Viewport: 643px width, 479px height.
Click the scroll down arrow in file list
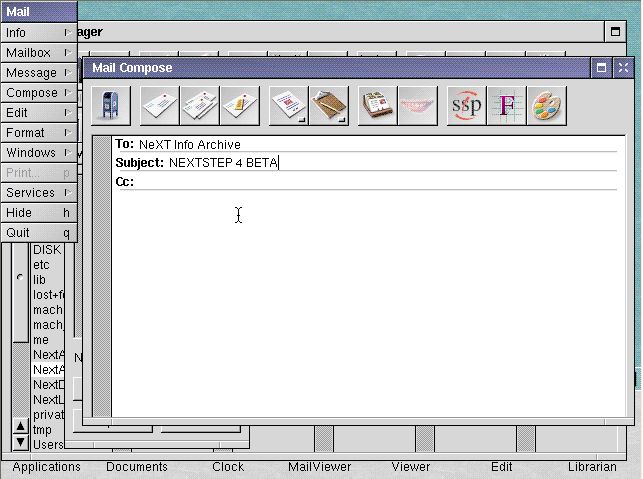point(20,442)
